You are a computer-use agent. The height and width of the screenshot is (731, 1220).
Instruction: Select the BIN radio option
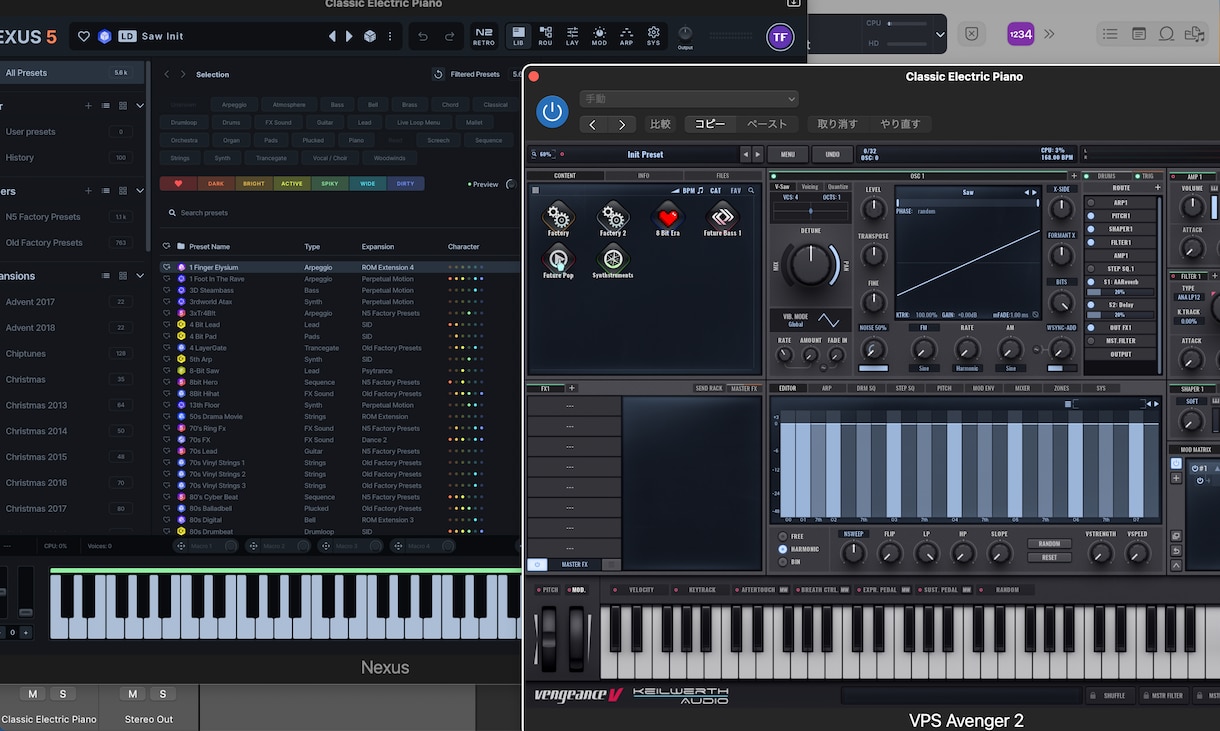783,562
